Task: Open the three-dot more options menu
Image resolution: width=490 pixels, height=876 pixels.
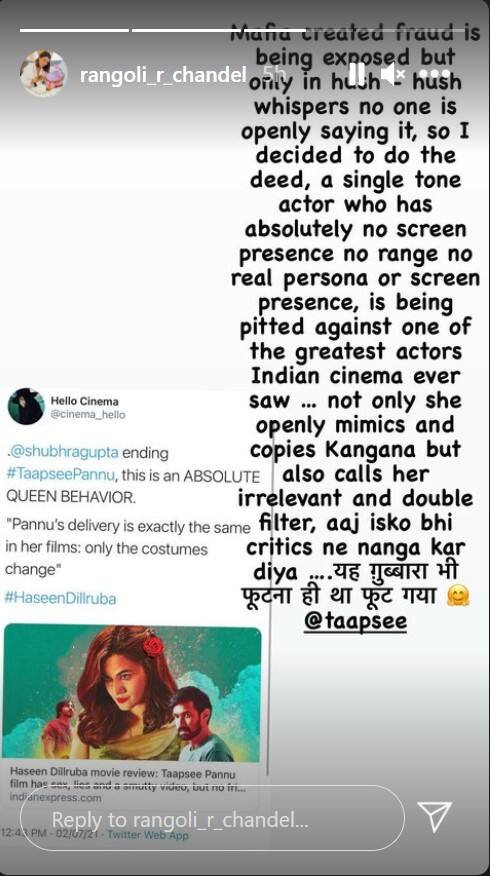Action: (x=435, y=74)
